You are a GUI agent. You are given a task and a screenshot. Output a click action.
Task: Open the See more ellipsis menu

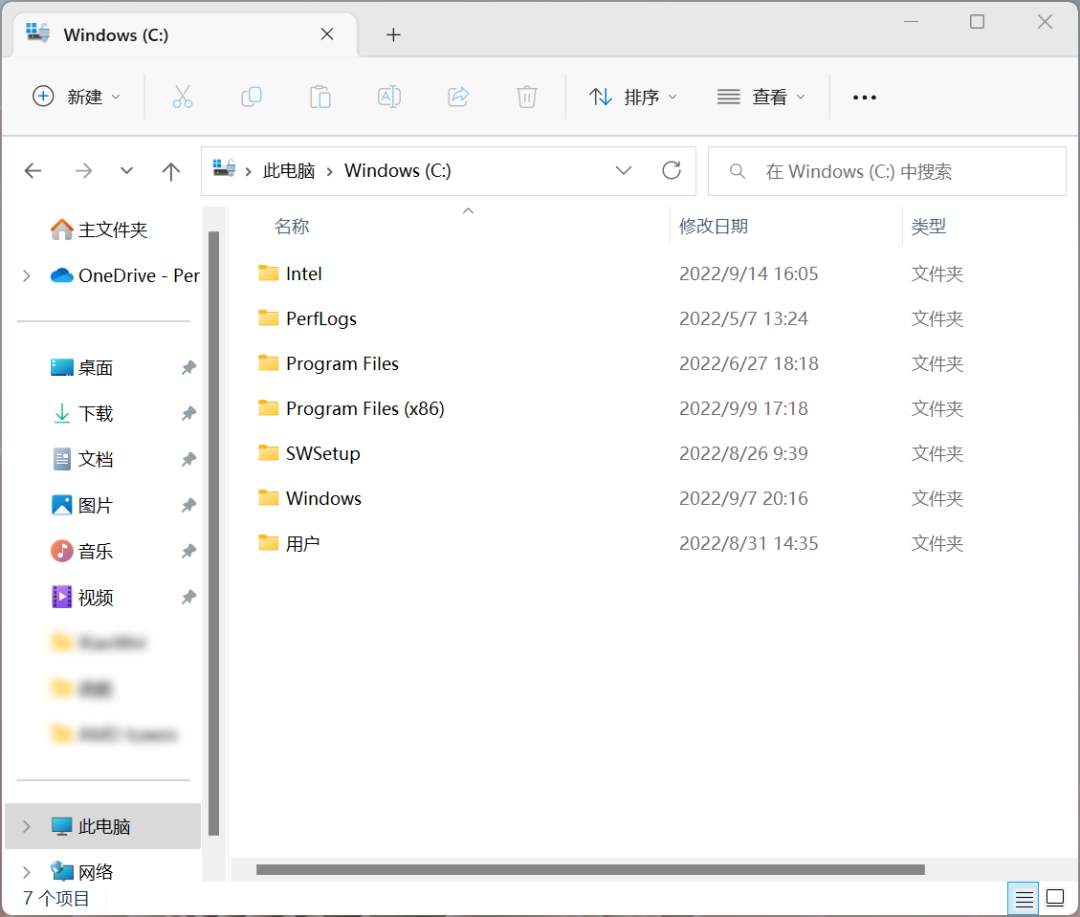pos(864,97)
